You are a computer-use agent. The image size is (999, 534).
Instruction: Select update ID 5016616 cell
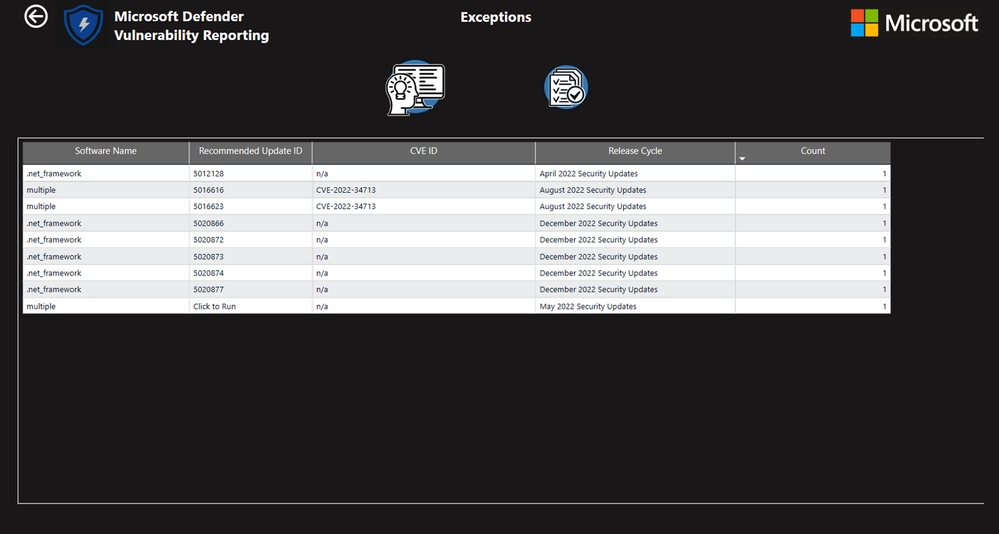[x=250, y=190]
